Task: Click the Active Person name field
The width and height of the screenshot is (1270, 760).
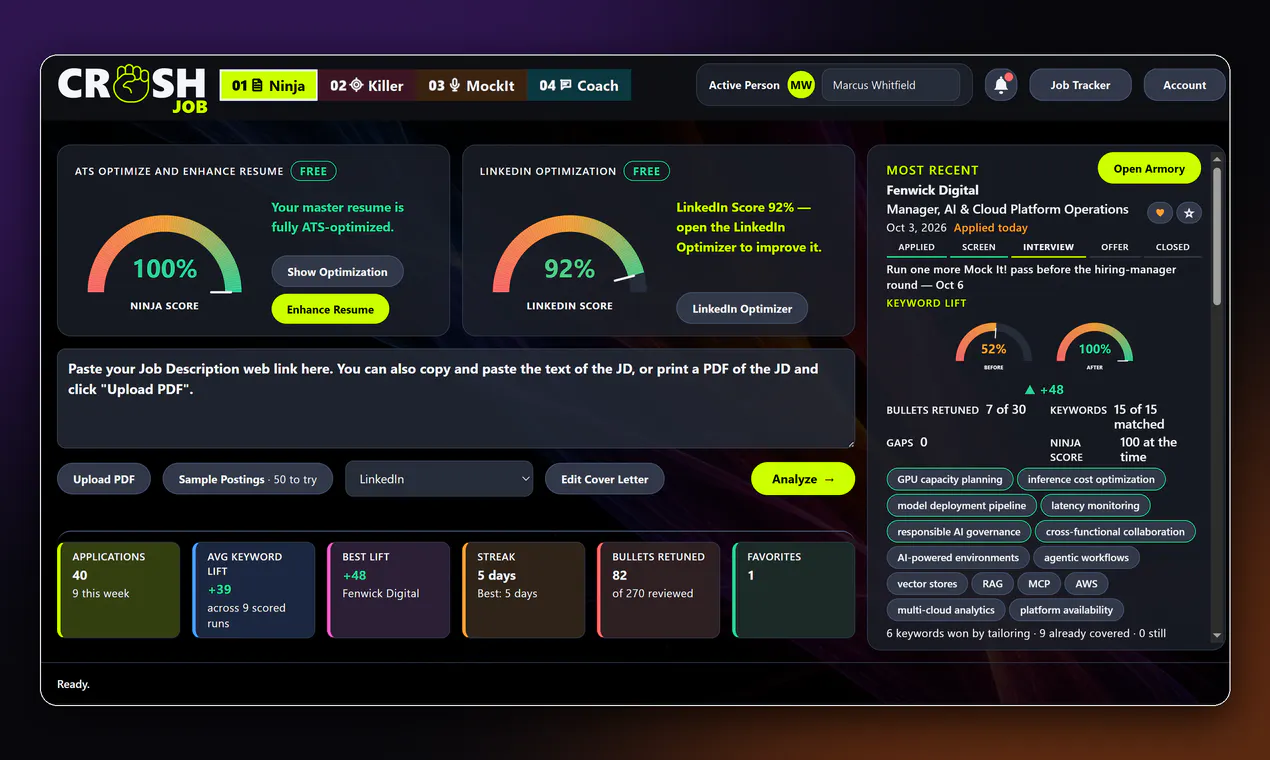Action: [890, 85]
